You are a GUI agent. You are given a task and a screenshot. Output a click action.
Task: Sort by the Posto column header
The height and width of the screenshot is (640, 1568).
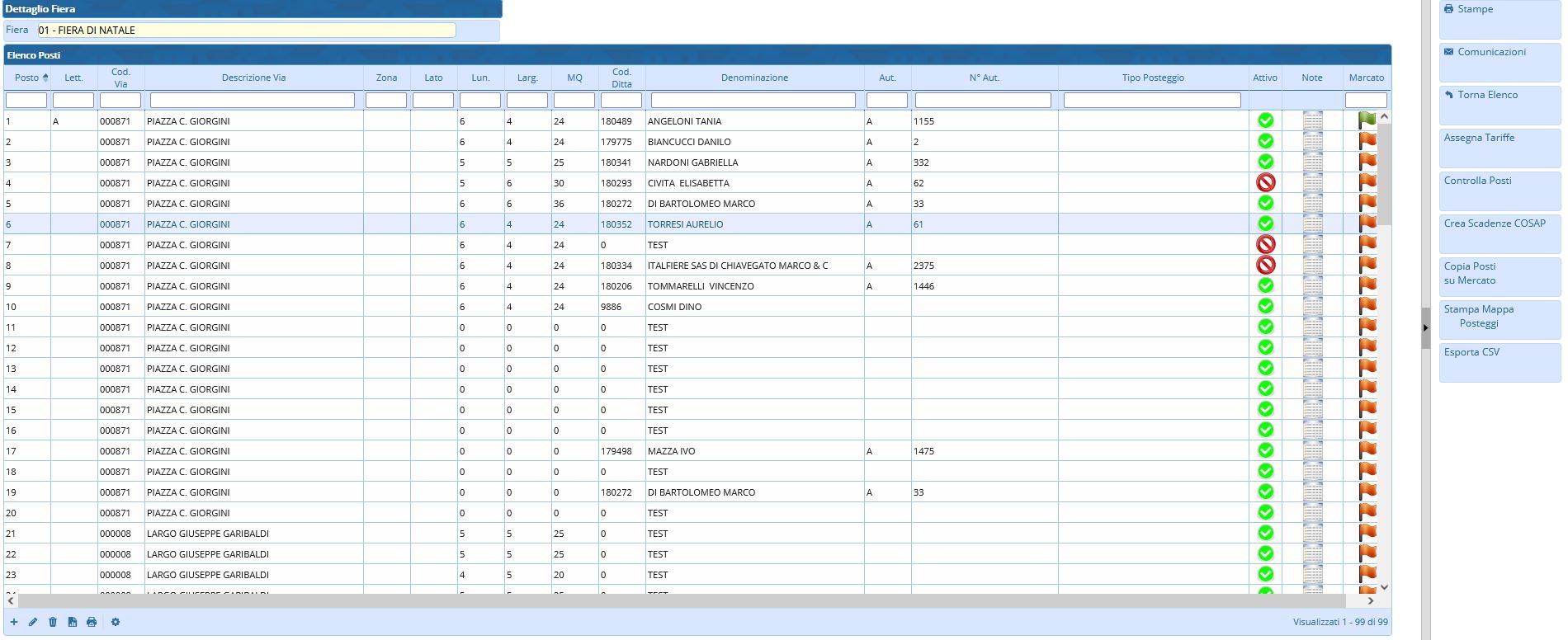27,78
